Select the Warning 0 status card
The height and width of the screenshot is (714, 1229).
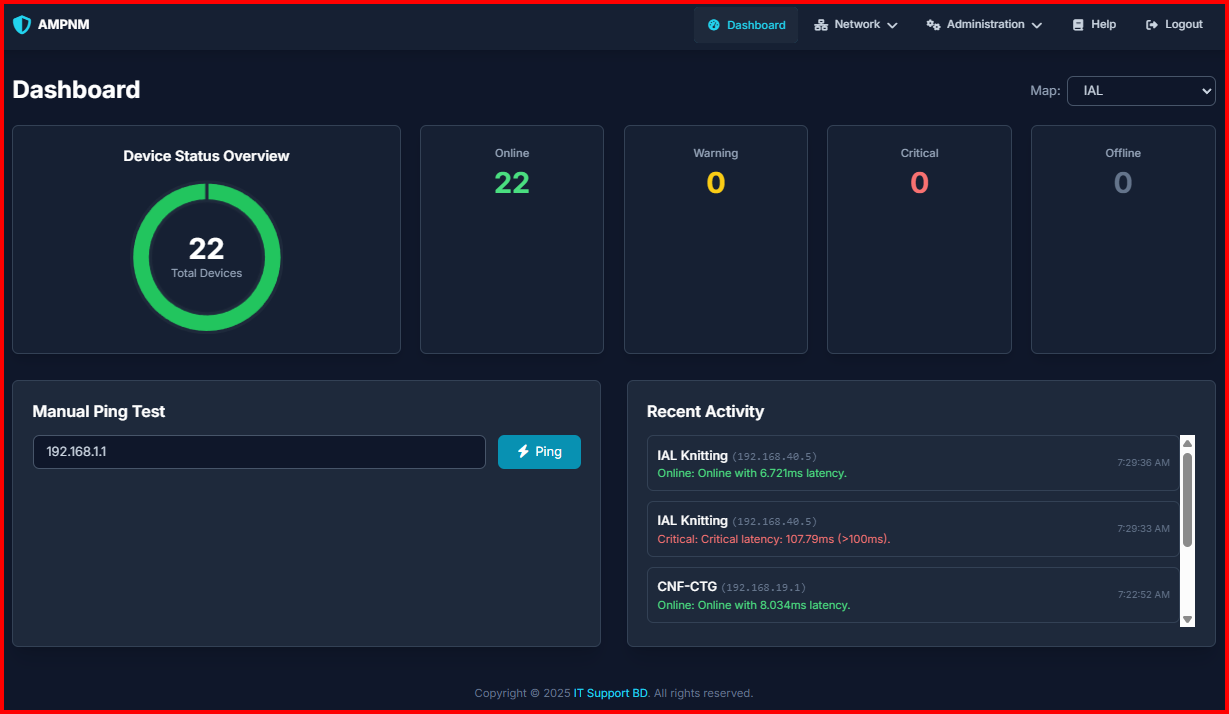point(716,239)
